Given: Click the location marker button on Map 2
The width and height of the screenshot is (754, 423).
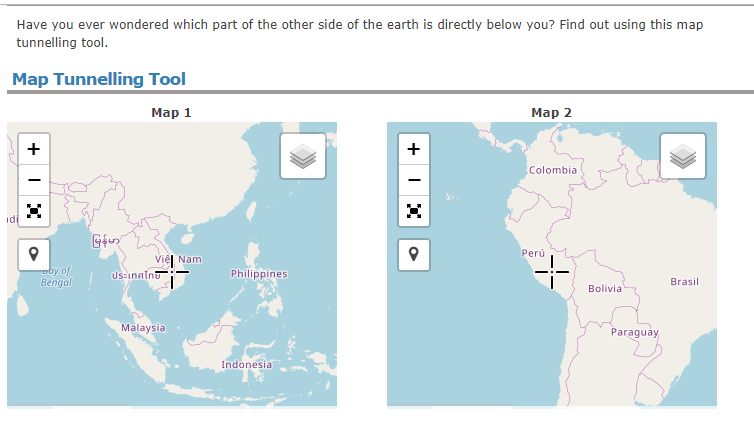Looking at the screenshot, I should [x=414, y=252].
